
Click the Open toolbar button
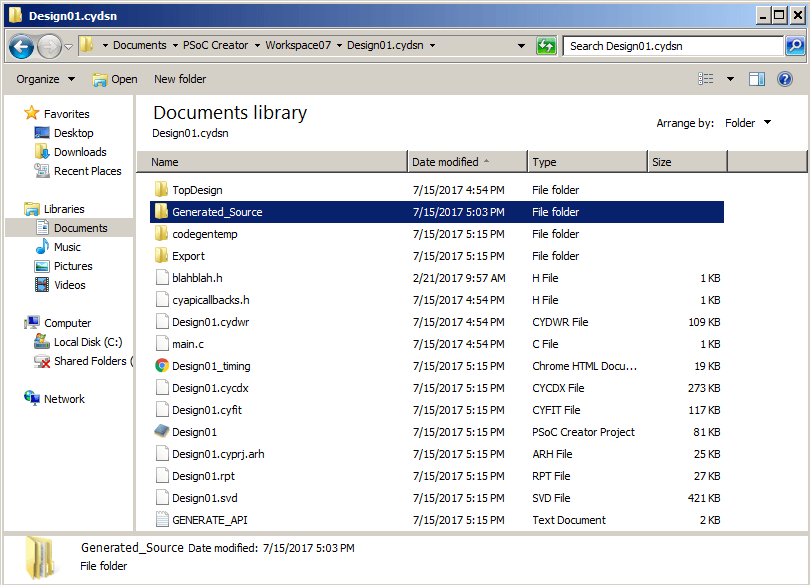tap(115, 79)
